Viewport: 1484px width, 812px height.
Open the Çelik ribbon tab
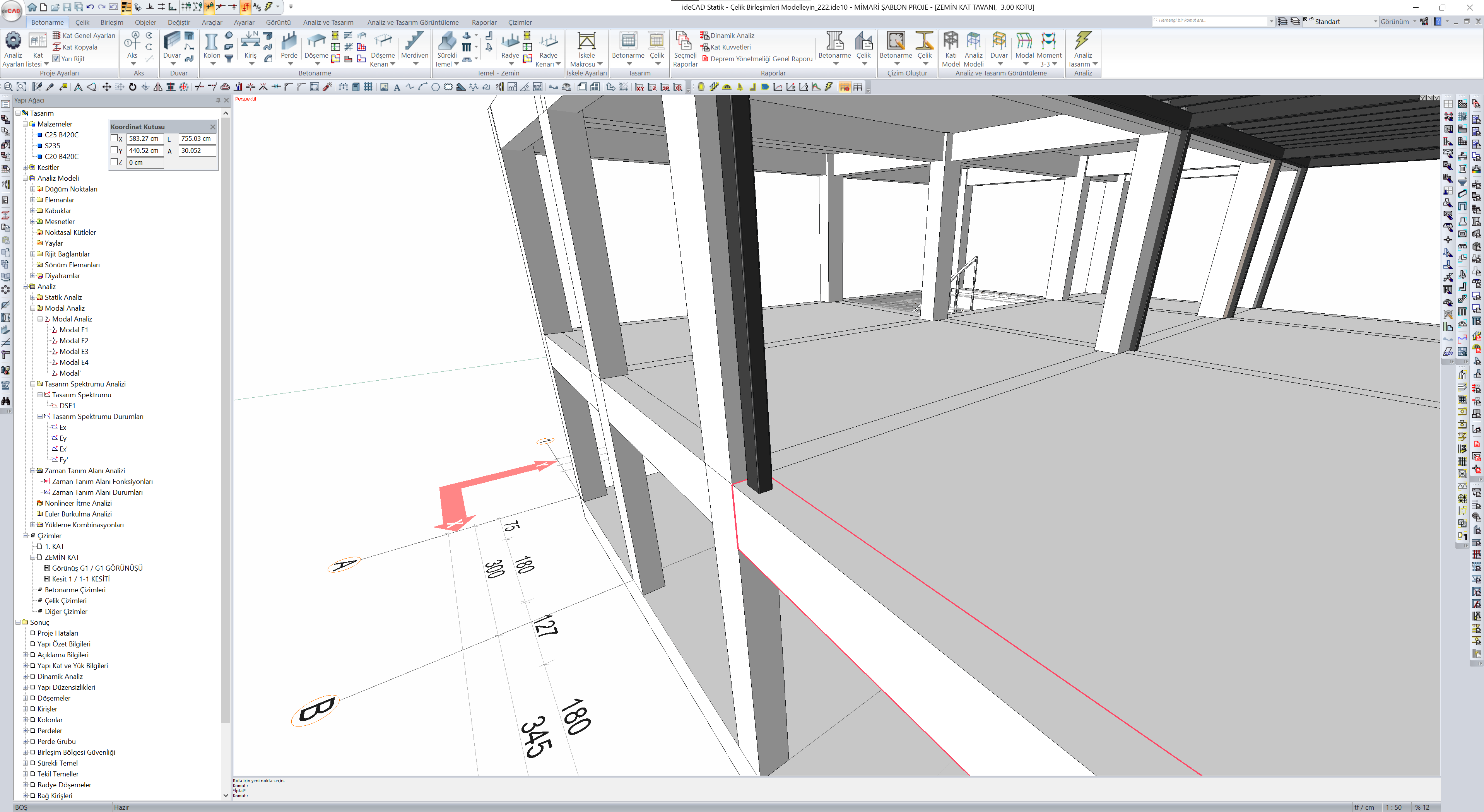point(82,22)
